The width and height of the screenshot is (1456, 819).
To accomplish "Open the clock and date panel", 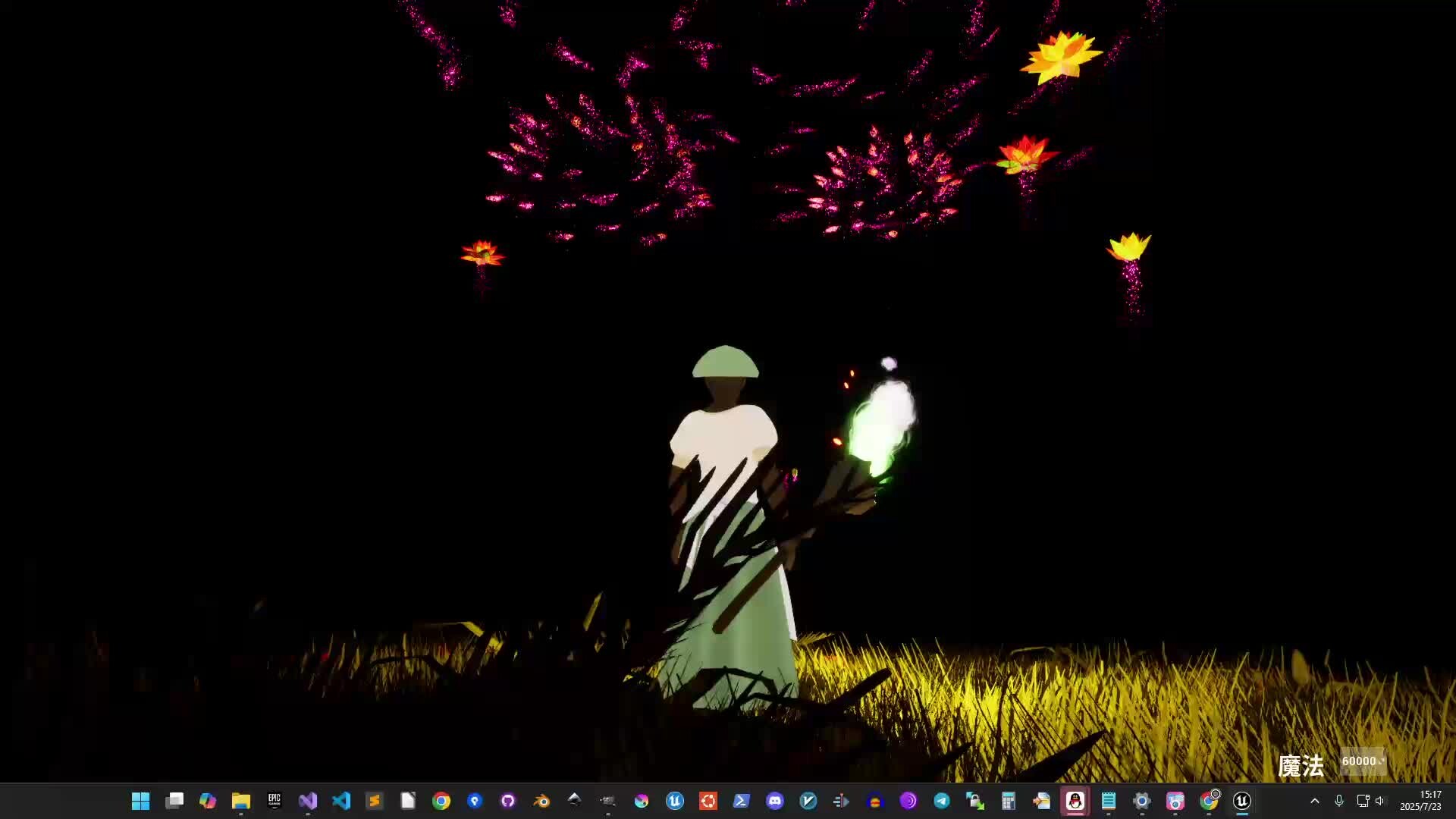I will pos(1420,801).
